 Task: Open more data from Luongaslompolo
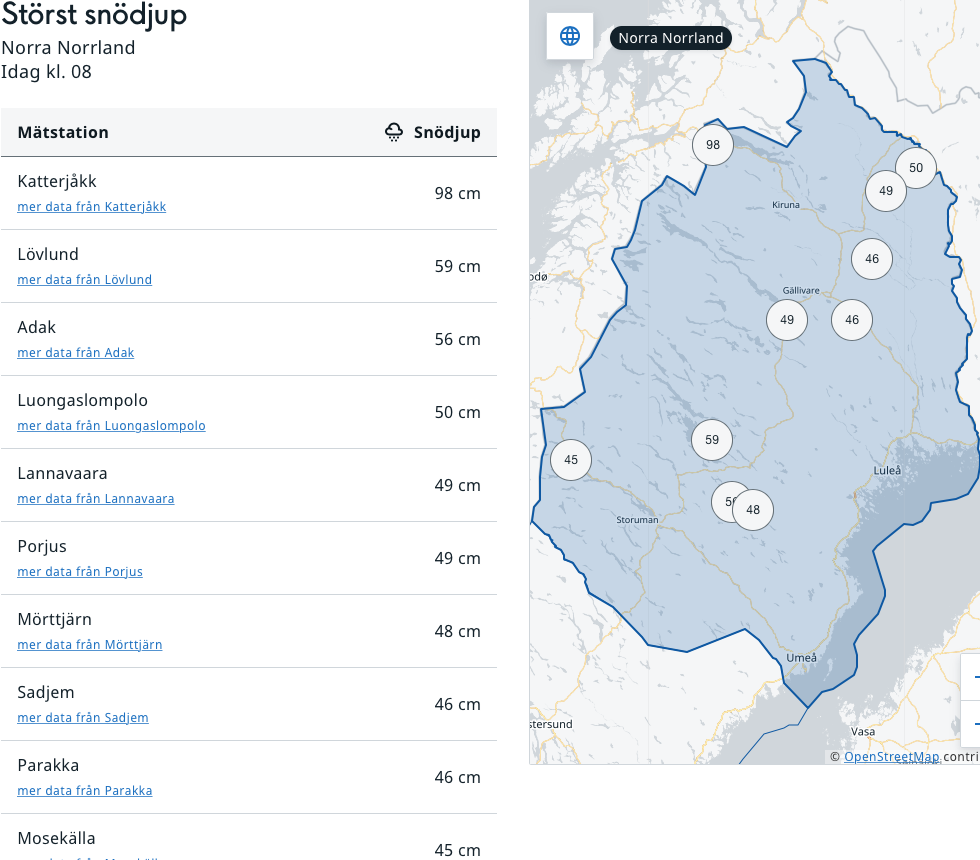(112, 426)
